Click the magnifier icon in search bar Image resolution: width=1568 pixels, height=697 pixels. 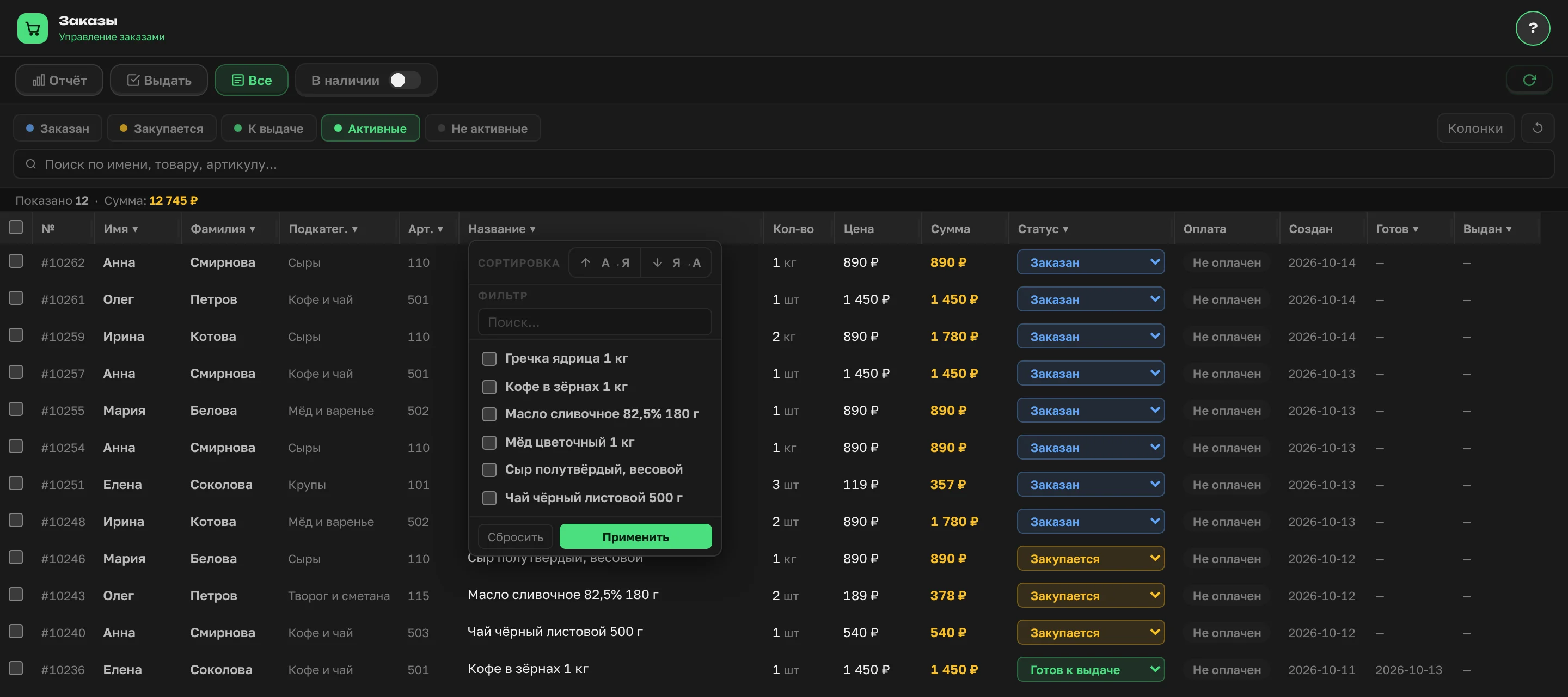(x=30, y=164)
